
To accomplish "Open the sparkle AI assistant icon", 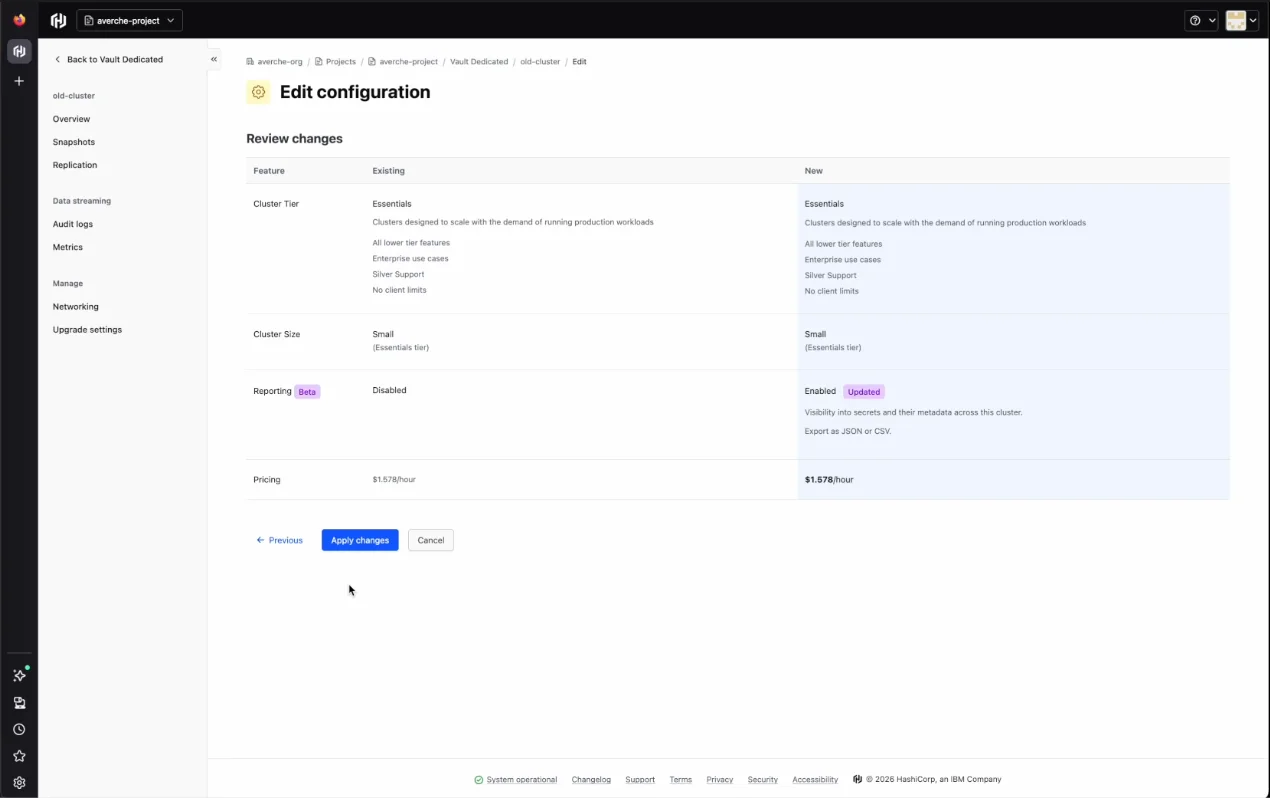I will [x=19, y=676].
